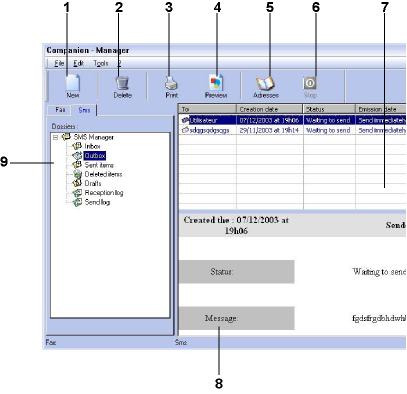
Task: Click the 29/11/2003 at 19h14 date cell
Action: 269,130
